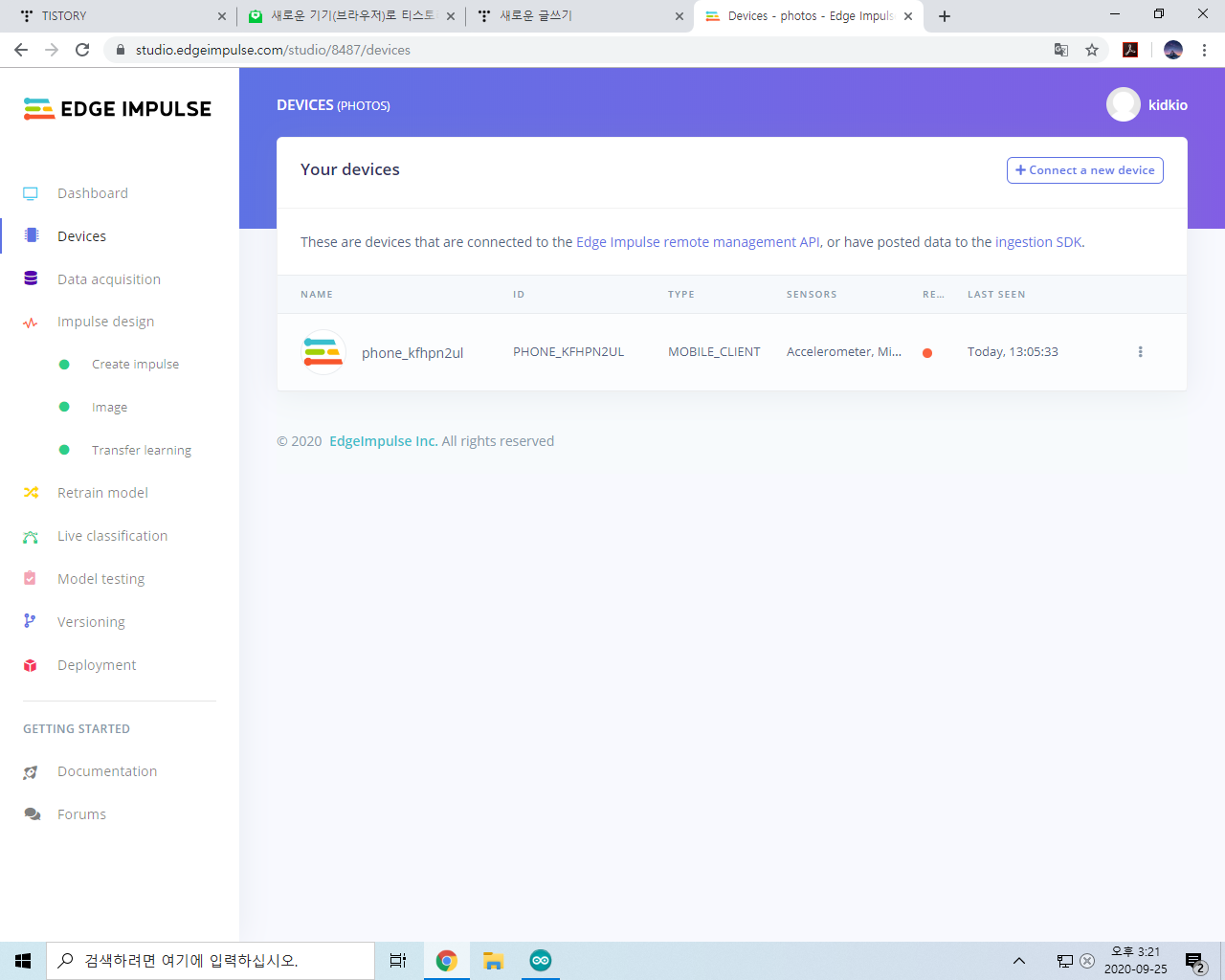Click the Versioning branch icon
This screenshot has width=1225, height=980.
(30, 621)
